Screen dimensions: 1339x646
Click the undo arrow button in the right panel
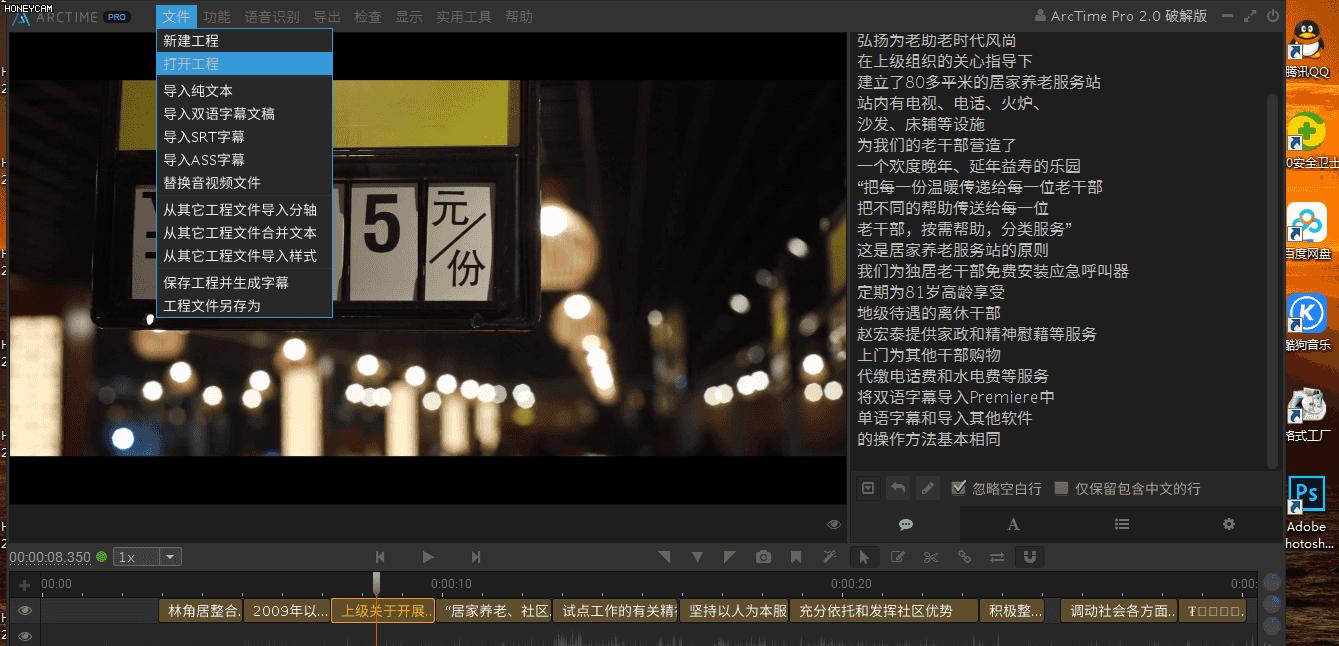coord(898,488)
